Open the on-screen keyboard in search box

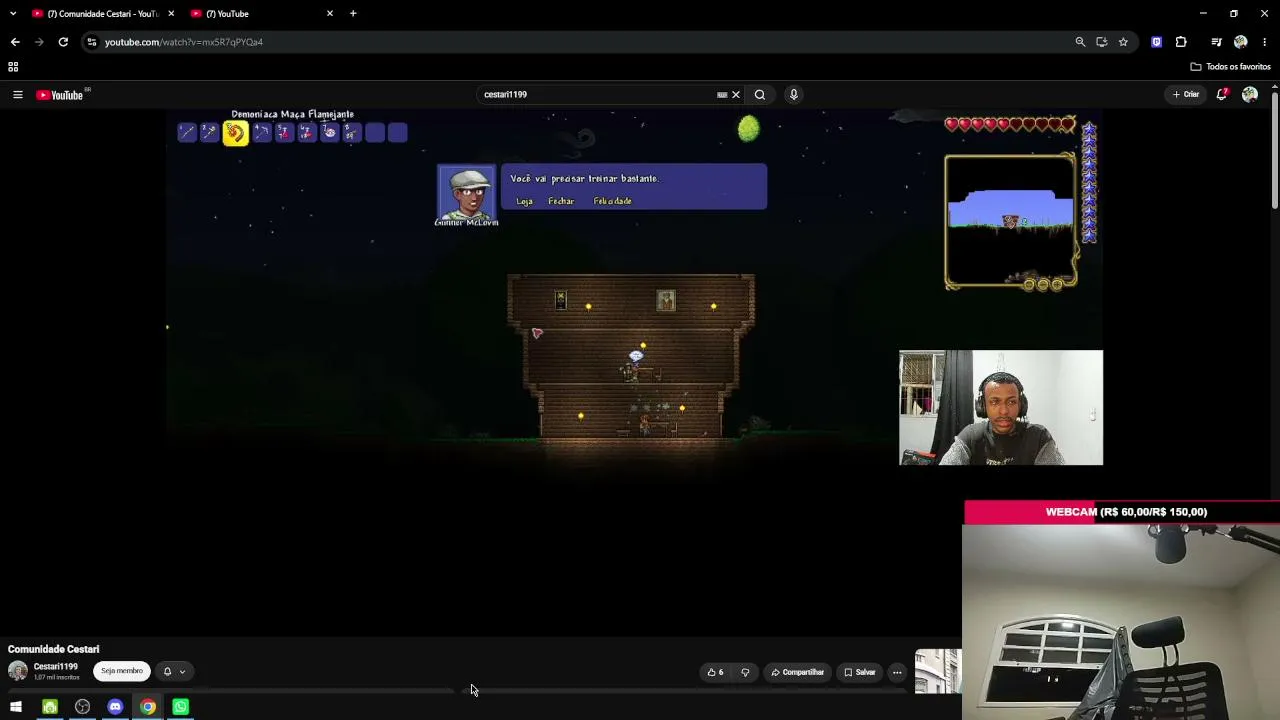pyautogui.click(x=722, y=95)
